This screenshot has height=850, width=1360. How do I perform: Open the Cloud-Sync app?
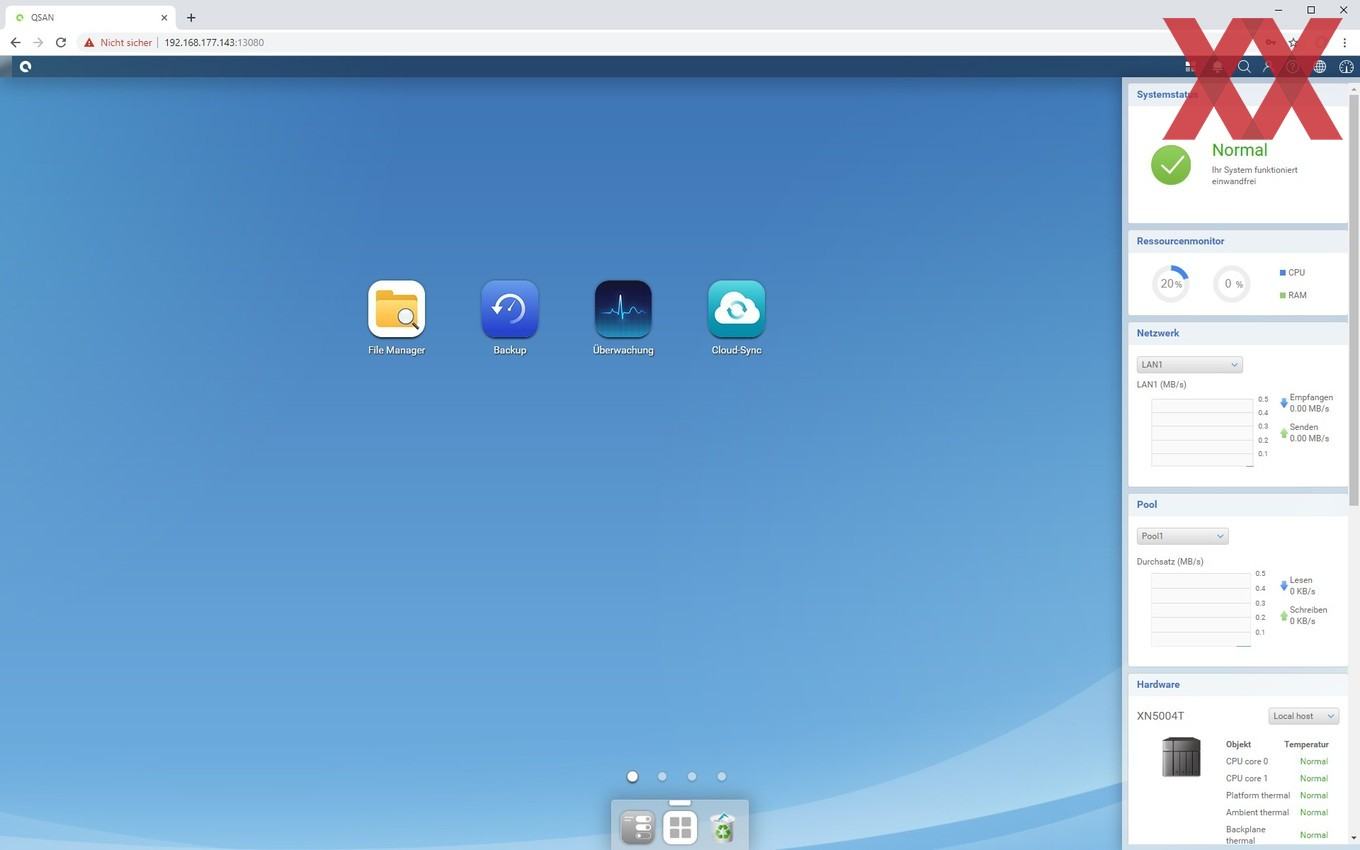(x=736, y=309)
